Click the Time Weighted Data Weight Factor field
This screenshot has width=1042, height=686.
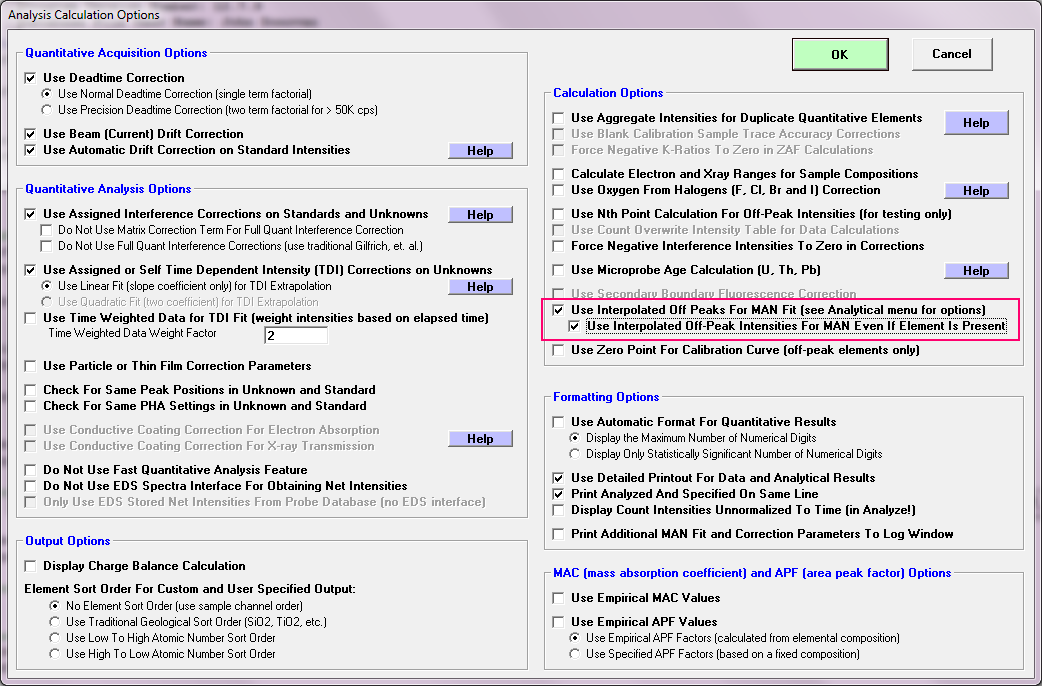click(295, 336)
